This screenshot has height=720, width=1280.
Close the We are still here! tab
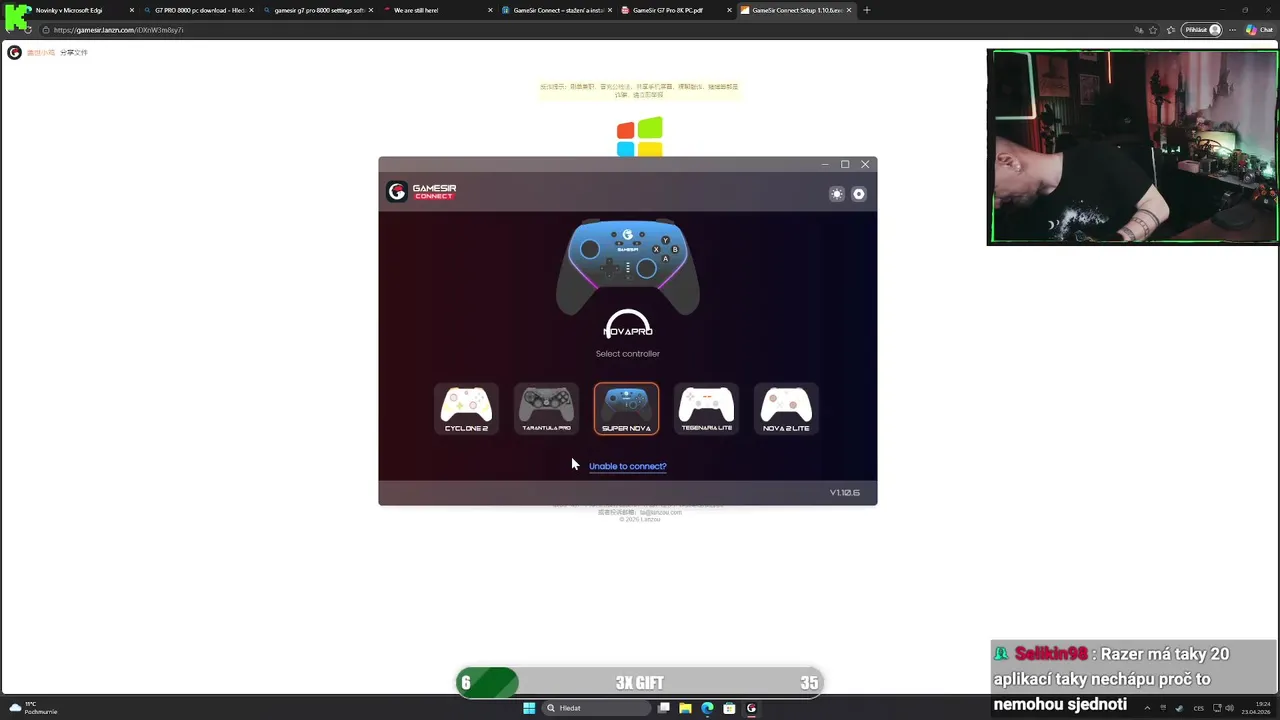pyautogui.click(x=490, y=10)
